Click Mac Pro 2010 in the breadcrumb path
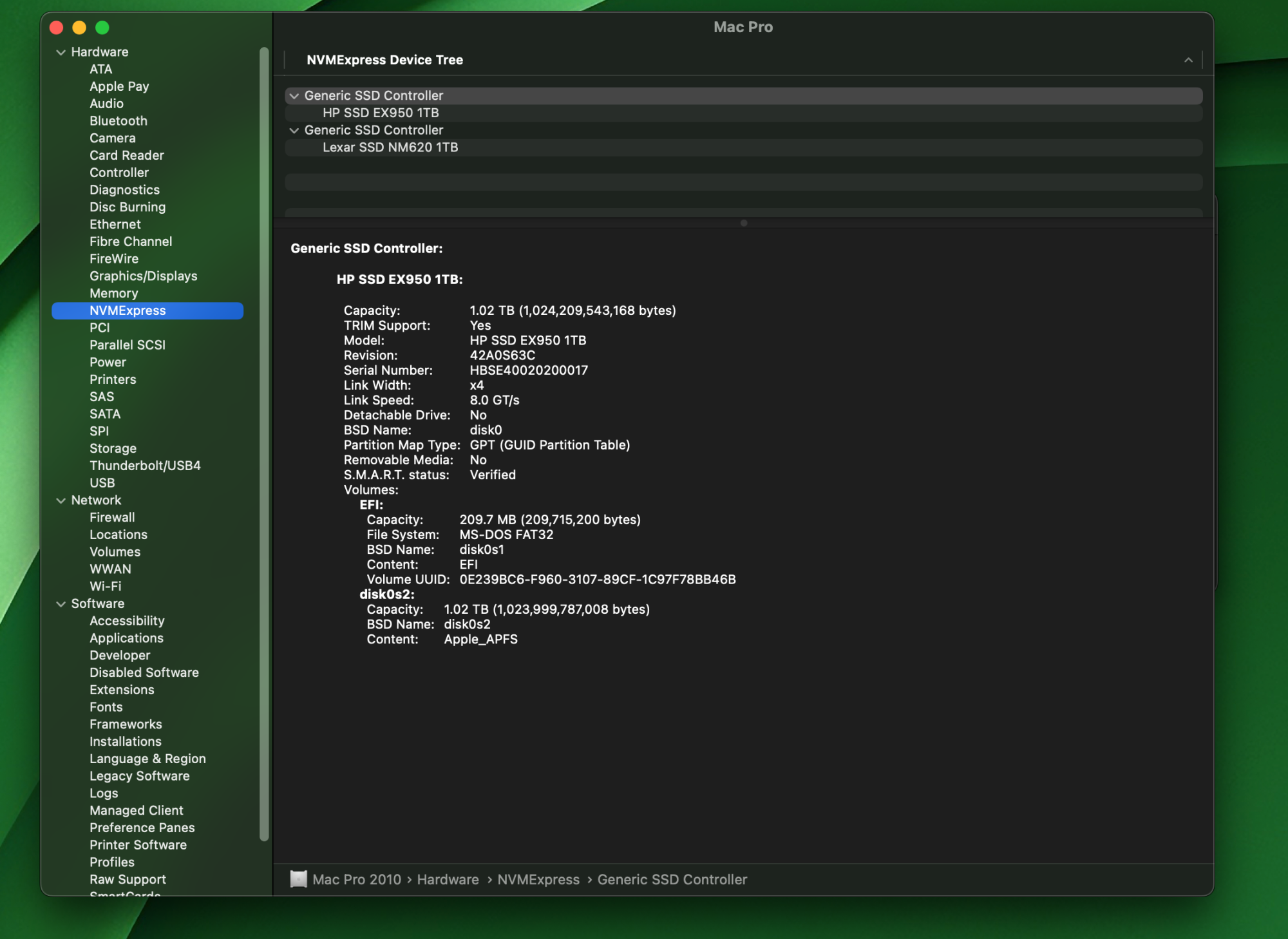 (x=357, y=878)
